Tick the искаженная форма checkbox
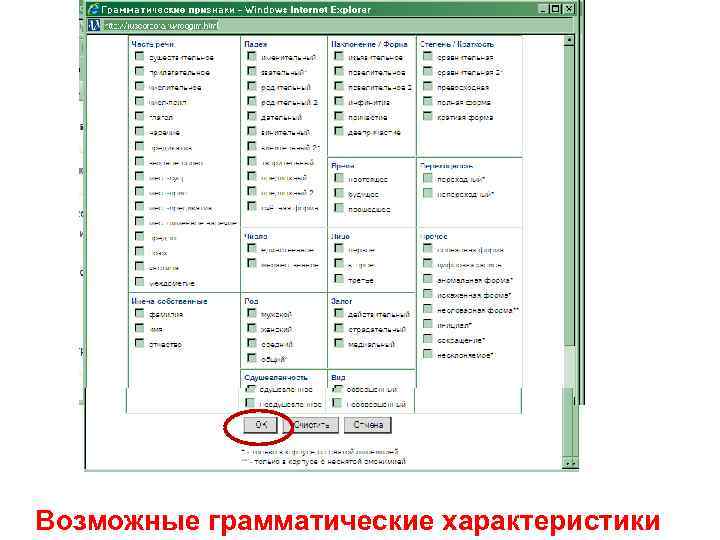Viewport: 720px width, 540px height. 428,294
